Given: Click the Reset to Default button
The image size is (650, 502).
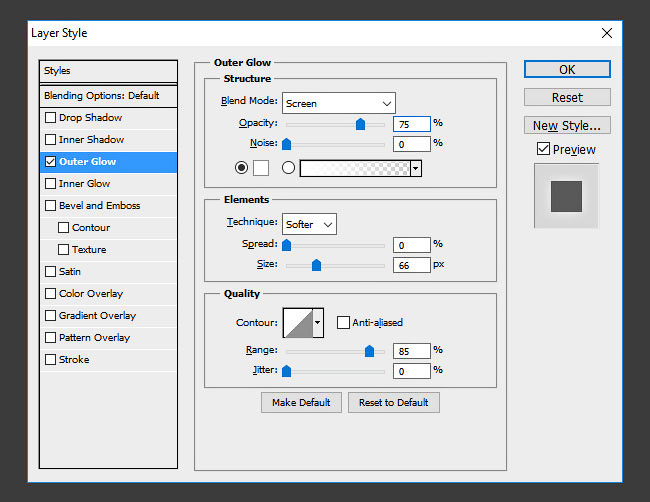Looking at the screenshot, I should click(x=394, y=403).
